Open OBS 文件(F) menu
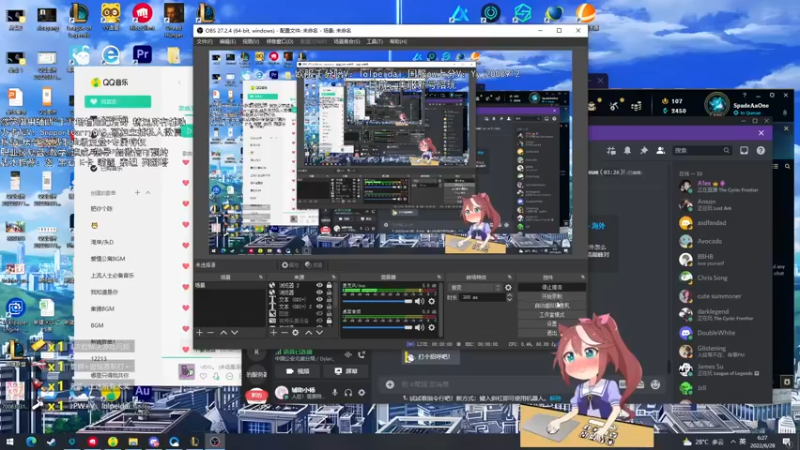800x450 pixels. tap(205, 41)
